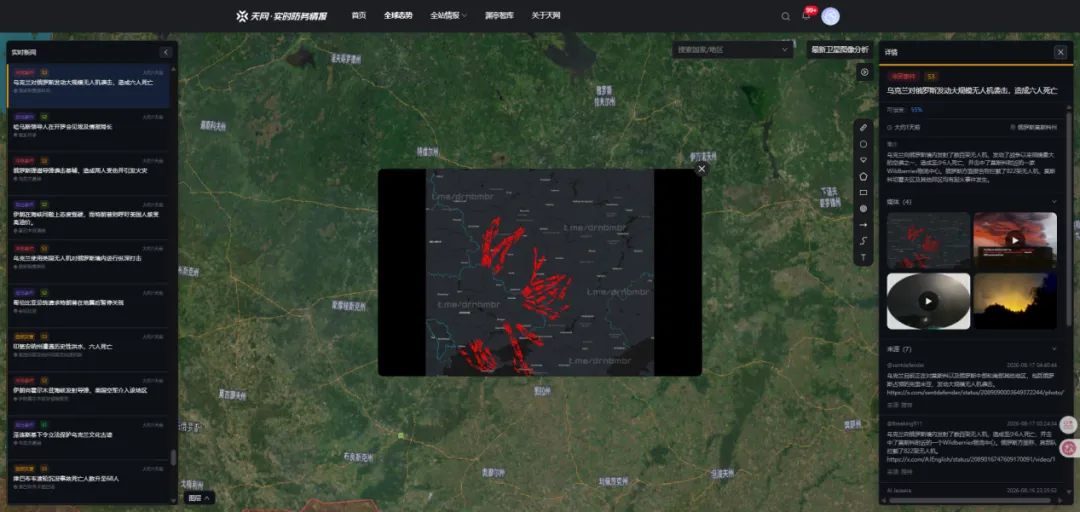Image resolution: width=1080 pixels, height=512 pixels.
Task: Play the sunset sky video thumbnail
Action: point(1015,240)
